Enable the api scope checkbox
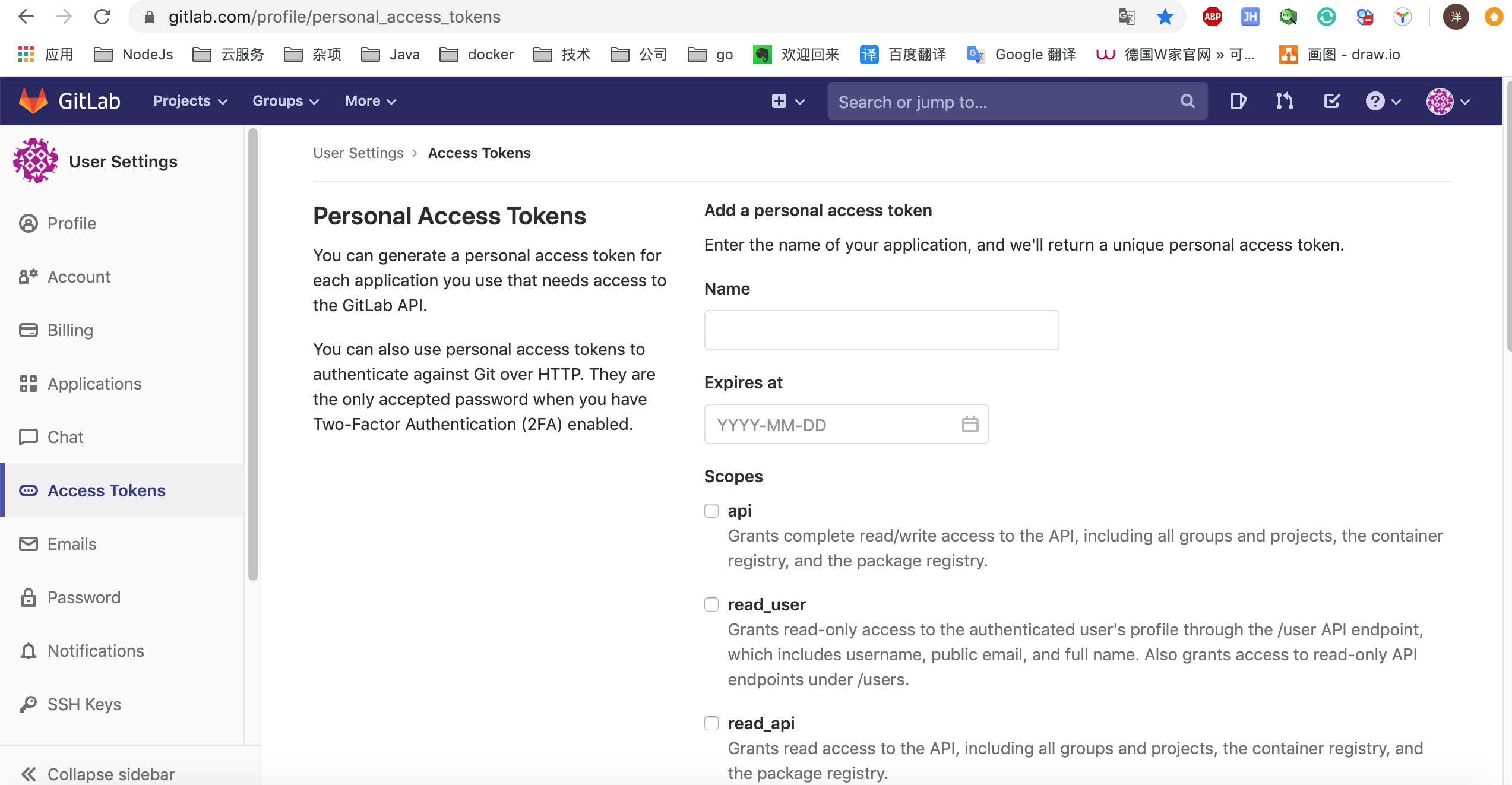This screenshot has height=785, width=1512. (x=711, y=511)
